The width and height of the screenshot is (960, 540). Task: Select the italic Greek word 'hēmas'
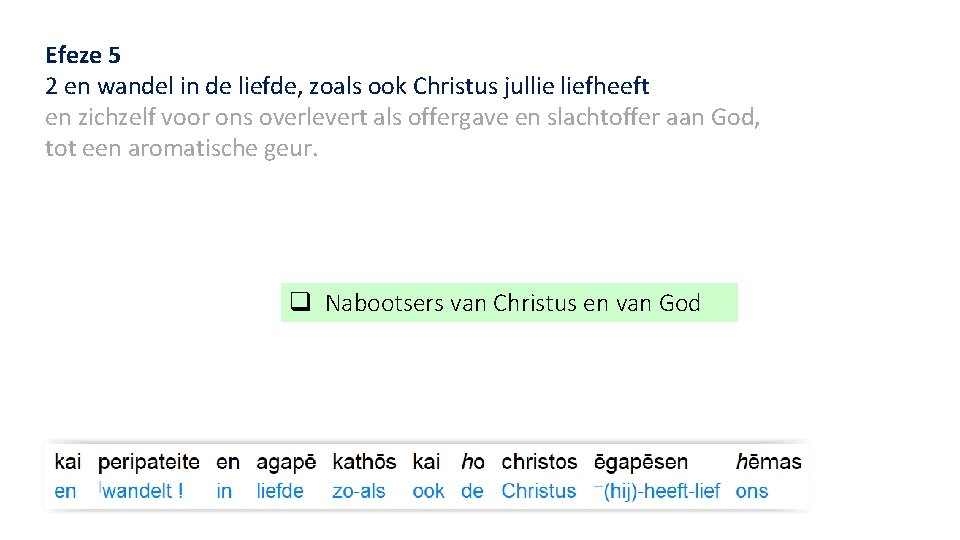tap(768, 462)
